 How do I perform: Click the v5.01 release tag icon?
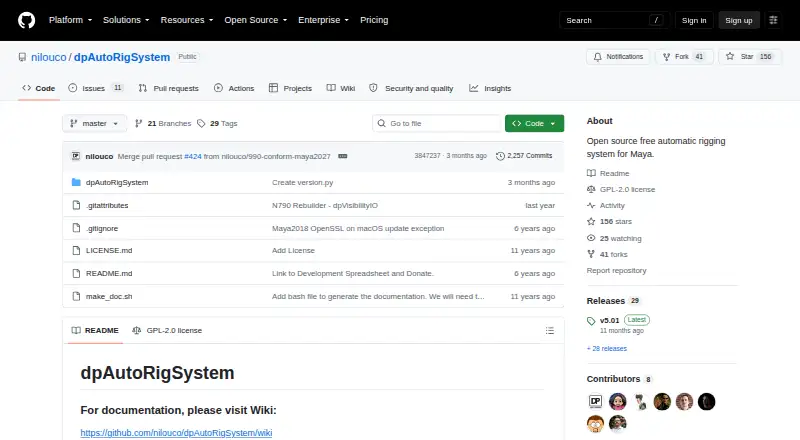[x=591, y=321]
